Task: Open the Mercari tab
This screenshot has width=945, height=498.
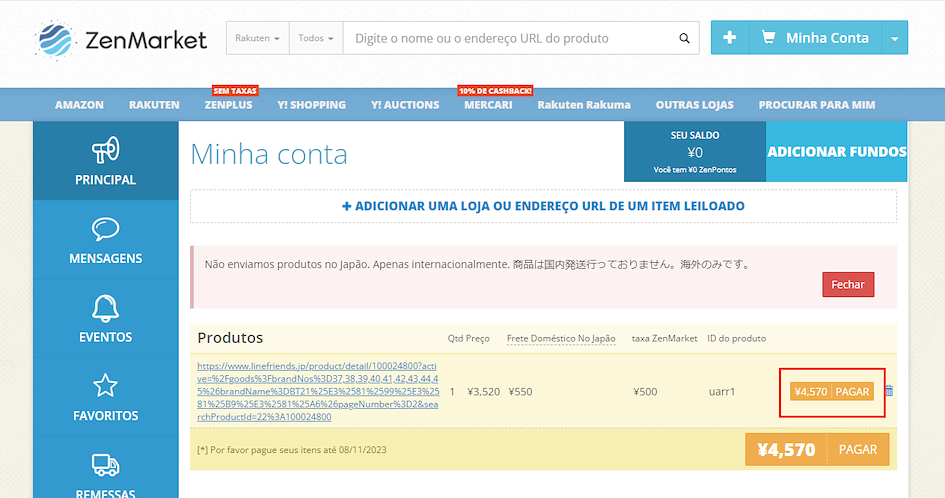Action: 488,105
